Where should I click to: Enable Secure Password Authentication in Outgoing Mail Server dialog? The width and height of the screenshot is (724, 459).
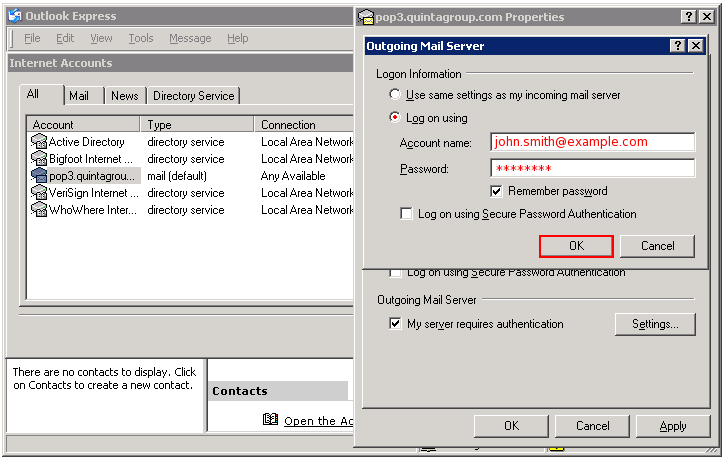point(406,214)
